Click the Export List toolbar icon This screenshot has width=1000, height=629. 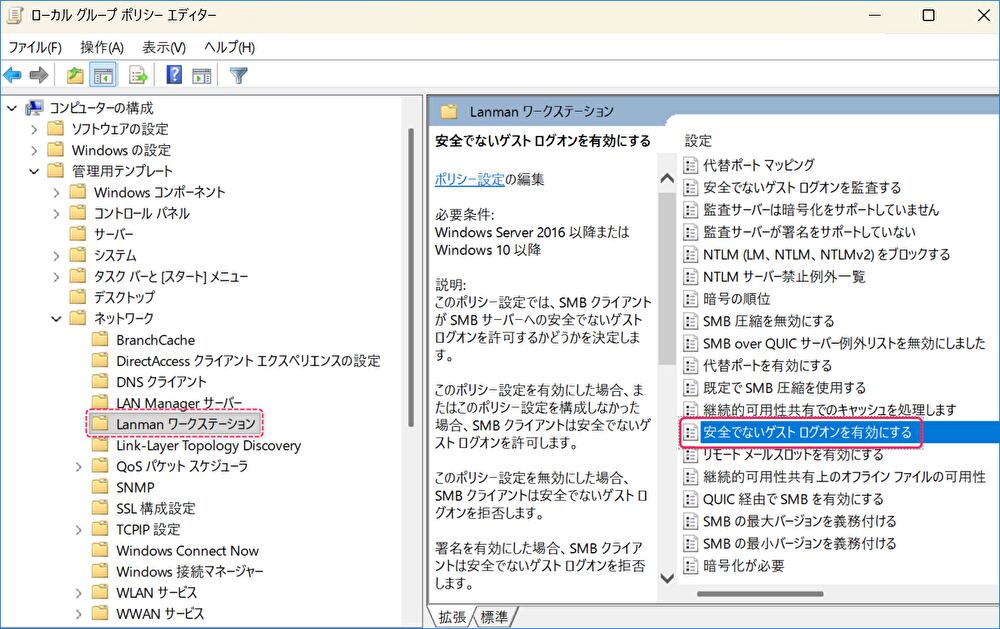[x=138, y=75]
